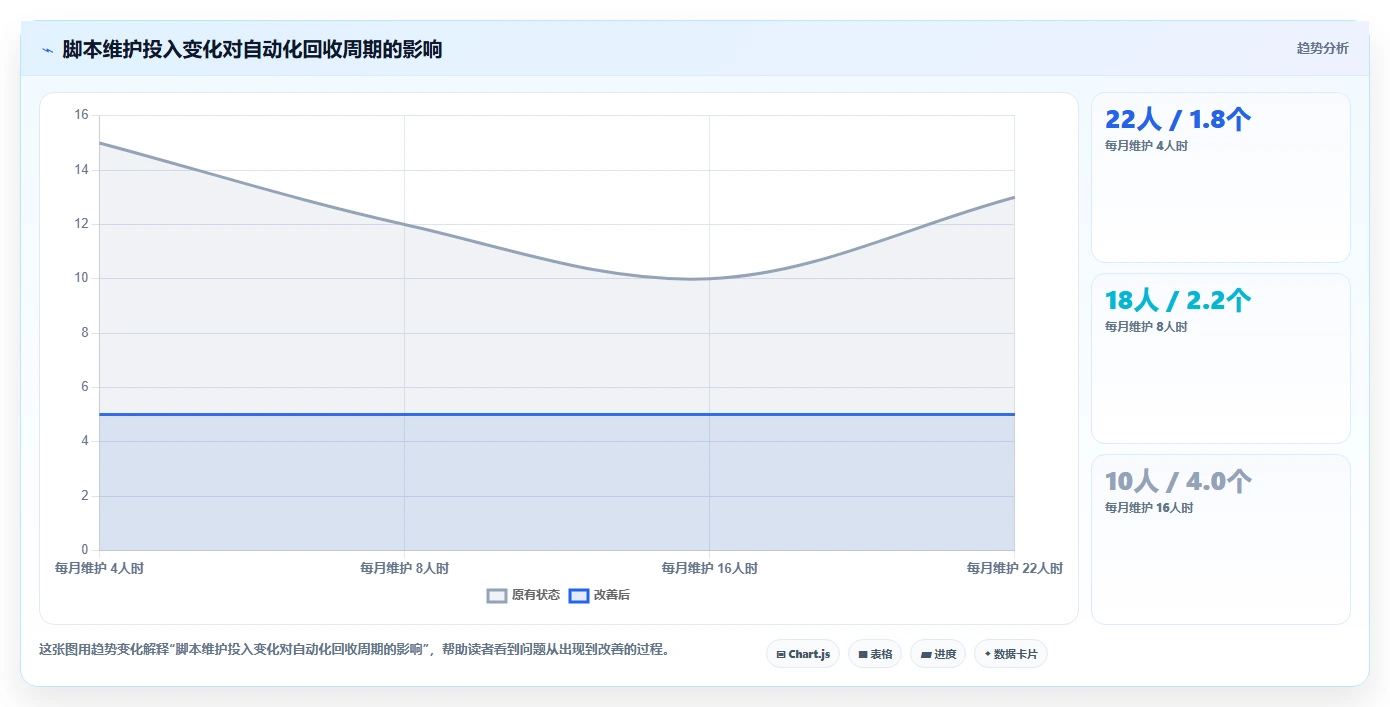The height and width of the screenshot is (707, 1390).
Task: Click the 改善后 legend label
Action: 612,595
